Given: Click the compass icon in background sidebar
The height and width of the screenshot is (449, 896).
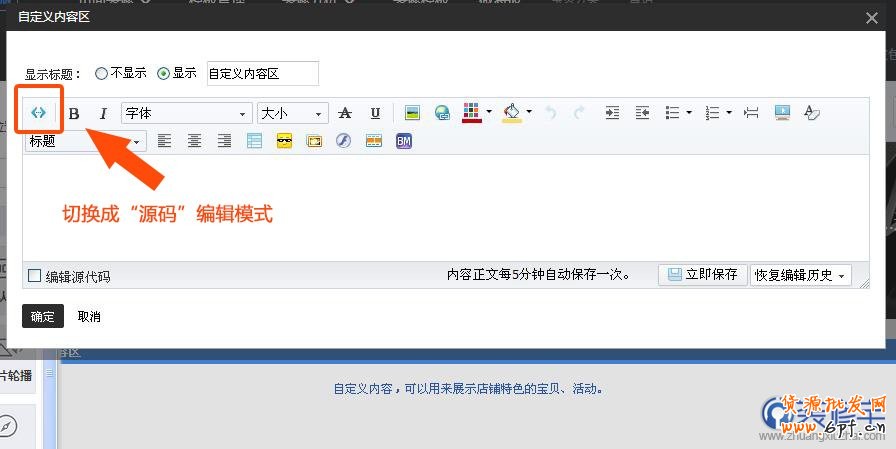Looking at the screenshot, I should [x=7, y=426].
